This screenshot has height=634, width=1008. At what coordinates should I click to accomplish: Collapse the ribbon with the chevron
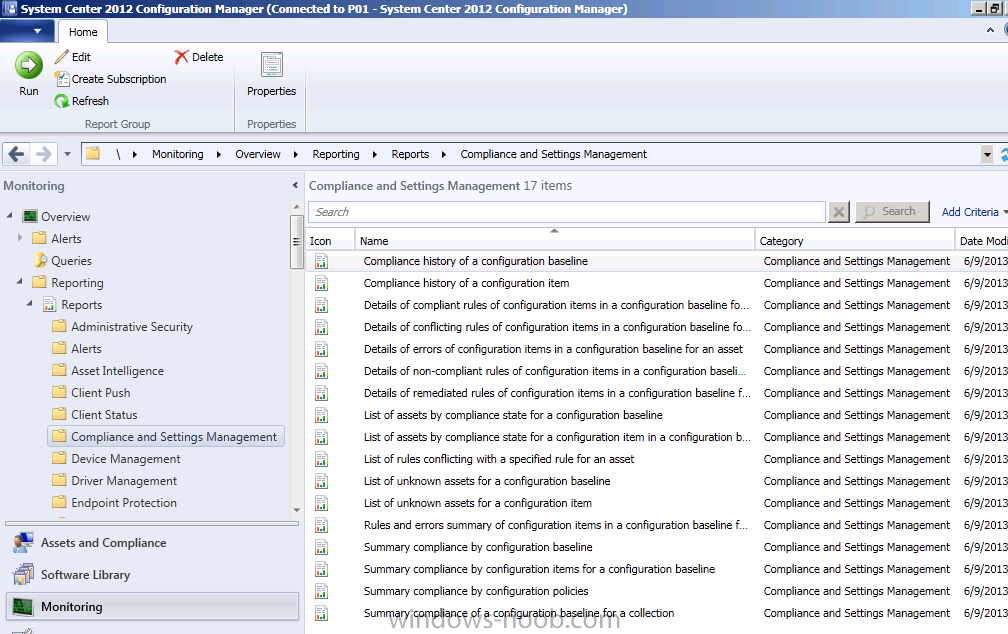point(990,30)
